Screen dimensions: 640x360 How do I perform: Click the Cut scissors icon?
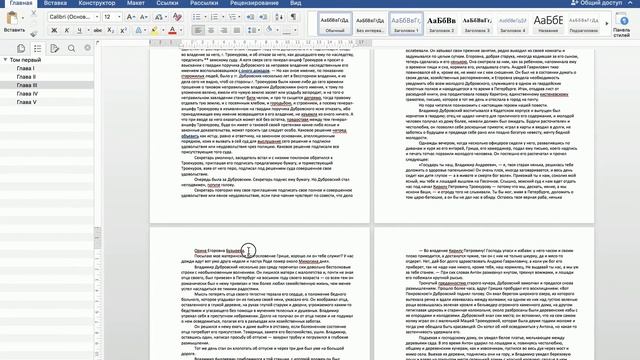(34, 13)
